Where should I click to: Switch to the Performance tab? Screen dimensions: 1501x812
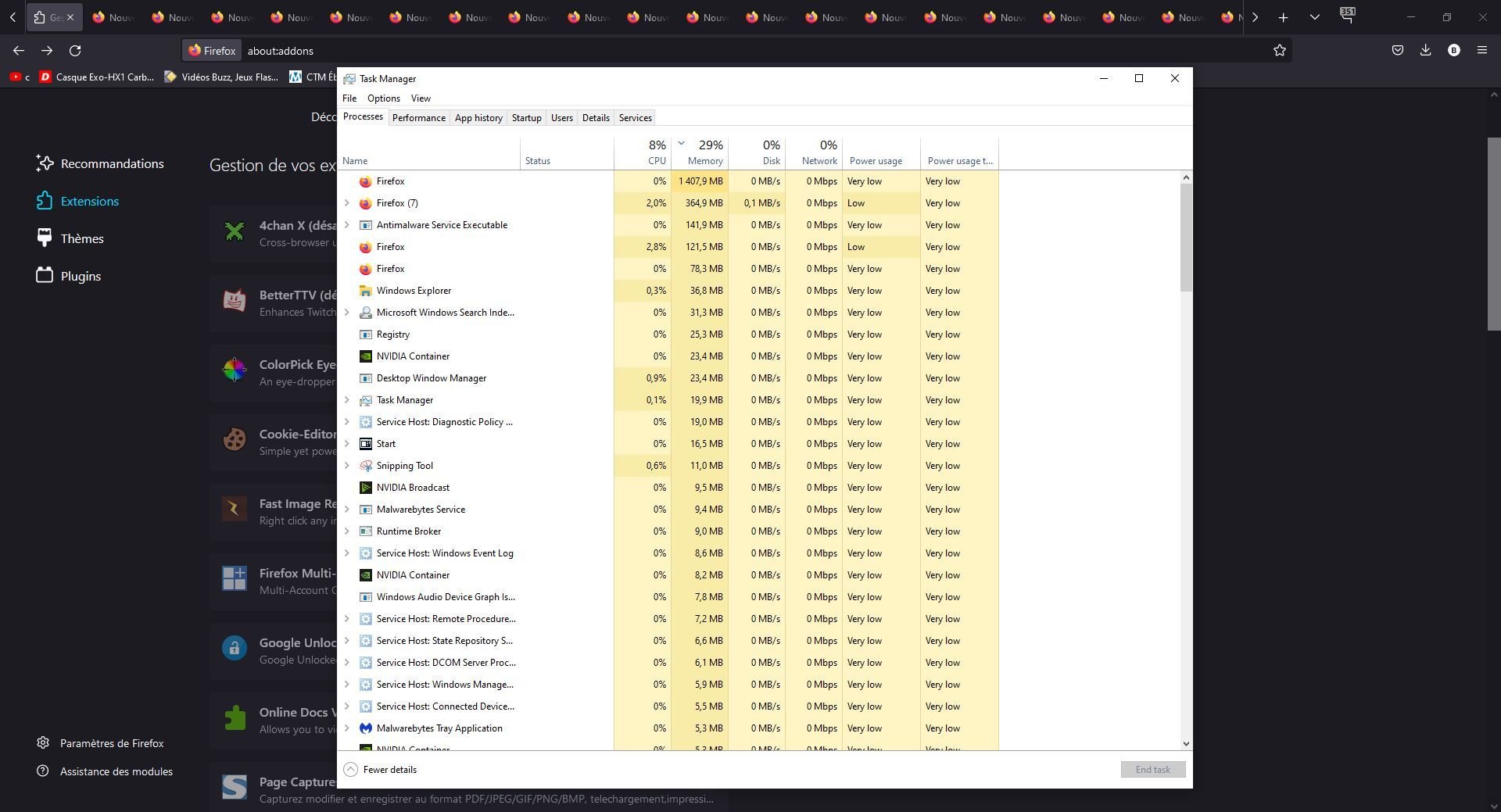coord(418,118)
